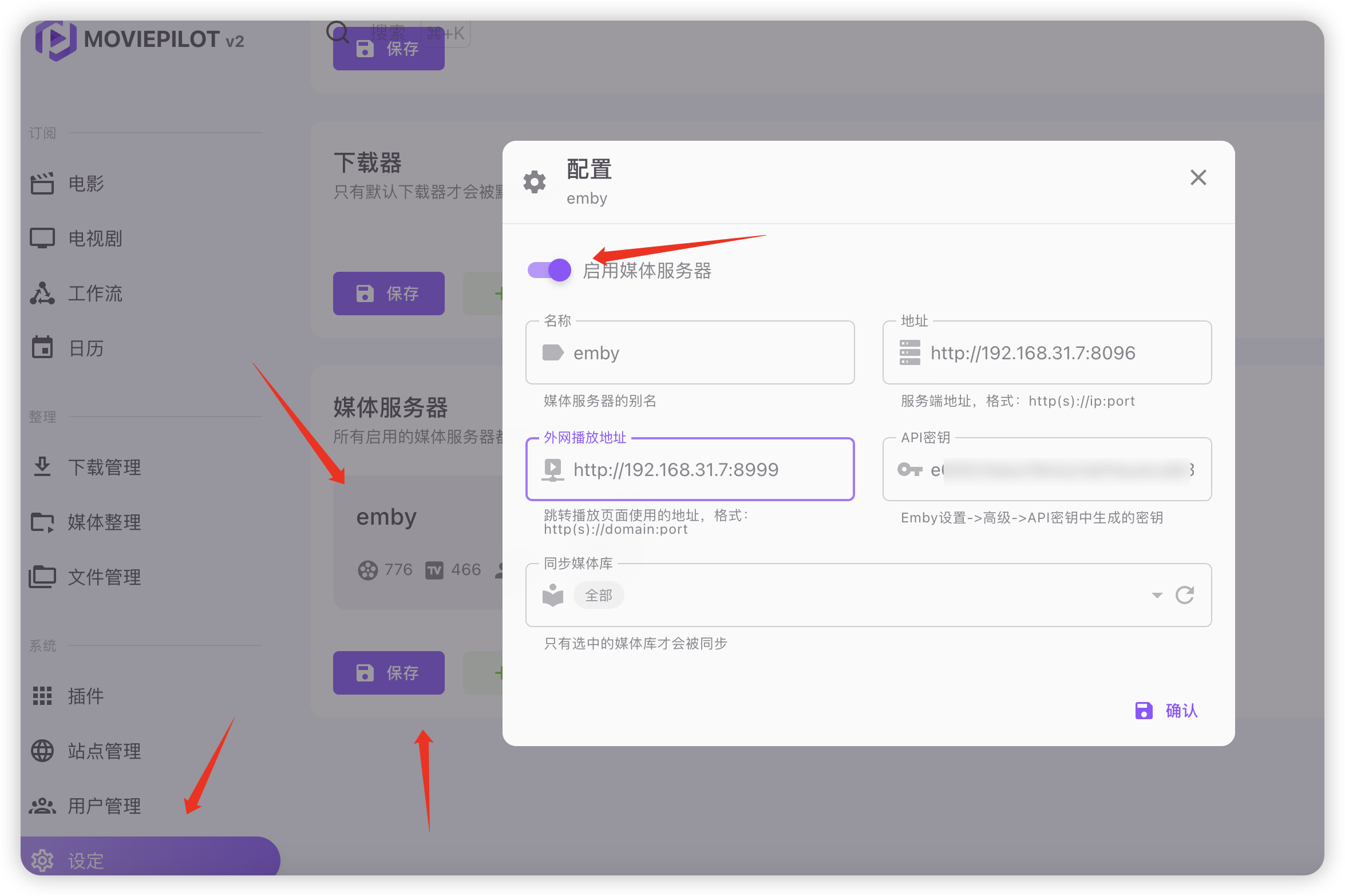Click the 地址 field with http://192.168.31.7:8096

click(1047, 352)
